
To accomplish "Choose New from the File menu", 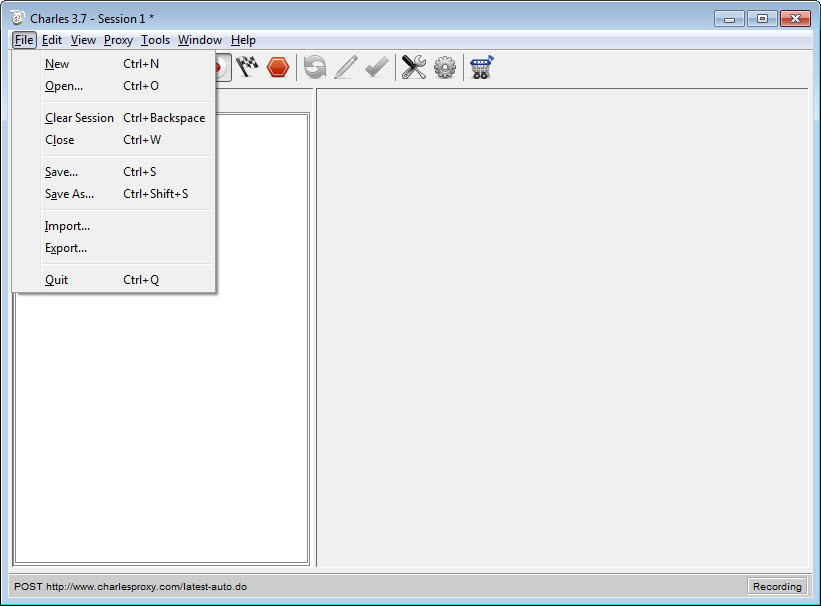I will [114, 64].
